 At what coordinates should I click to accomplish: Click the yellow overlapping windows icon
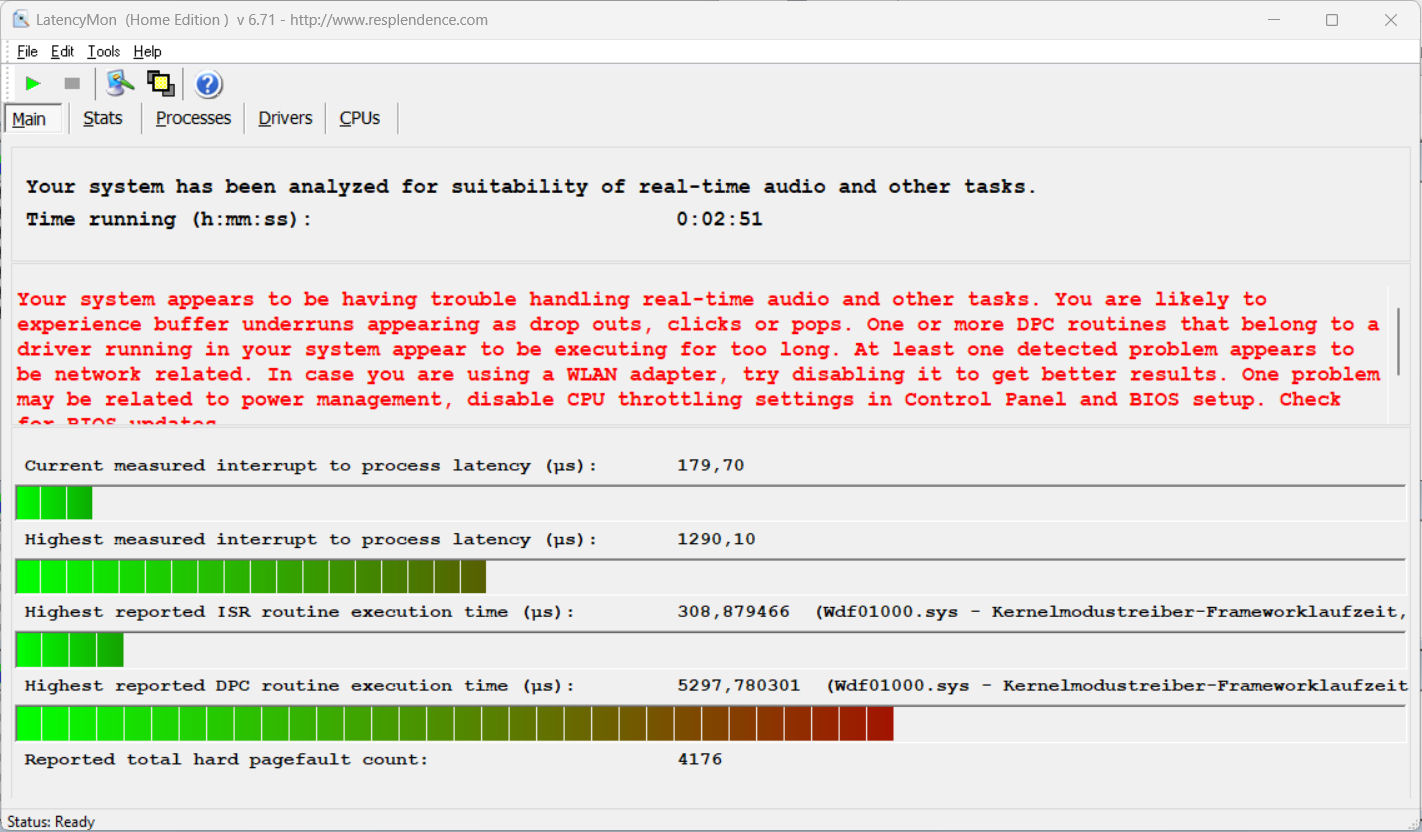coord(160,84)
